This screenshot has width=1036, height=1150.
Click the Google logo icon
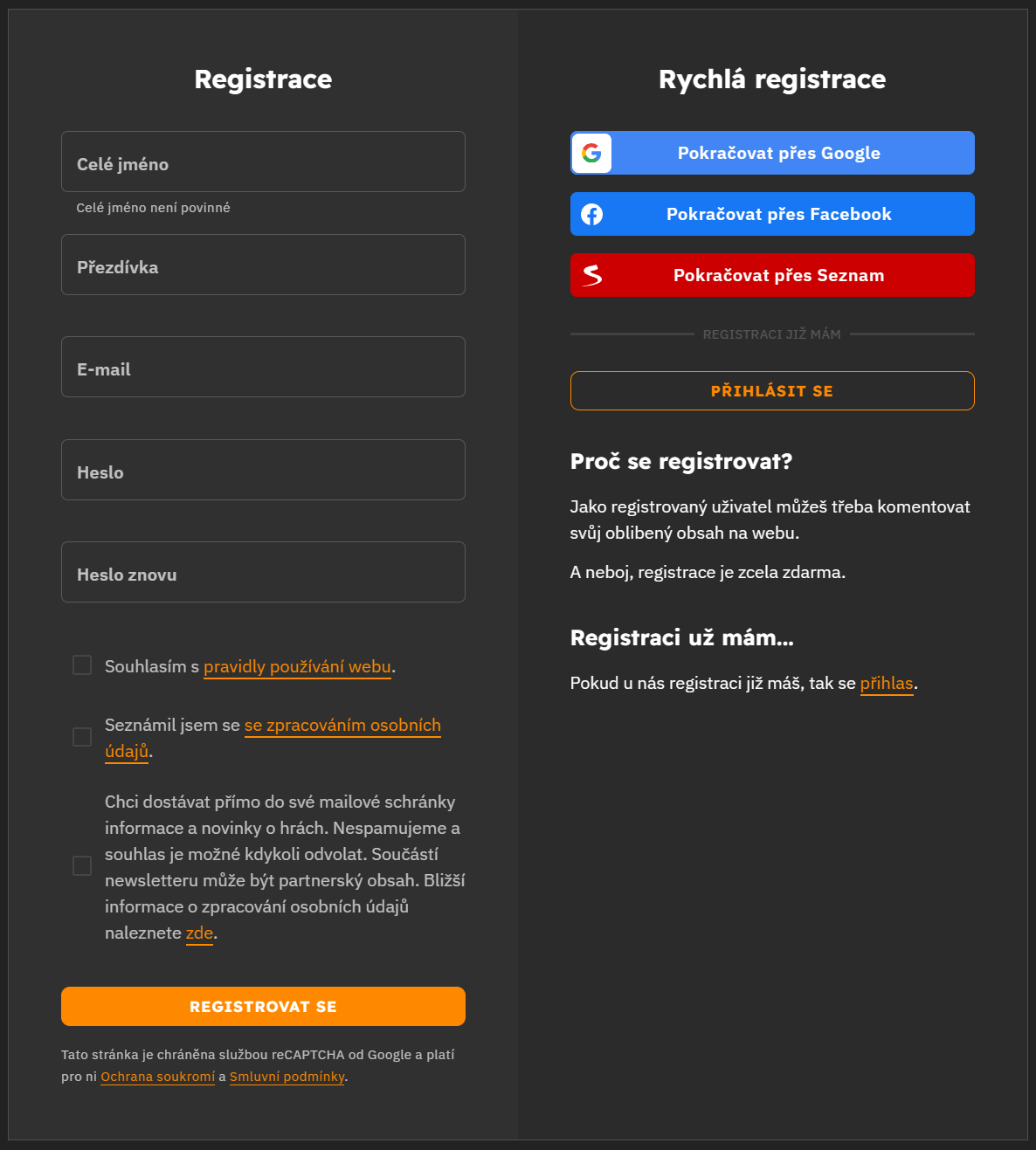pyautogui.click(x=591, y=153)
